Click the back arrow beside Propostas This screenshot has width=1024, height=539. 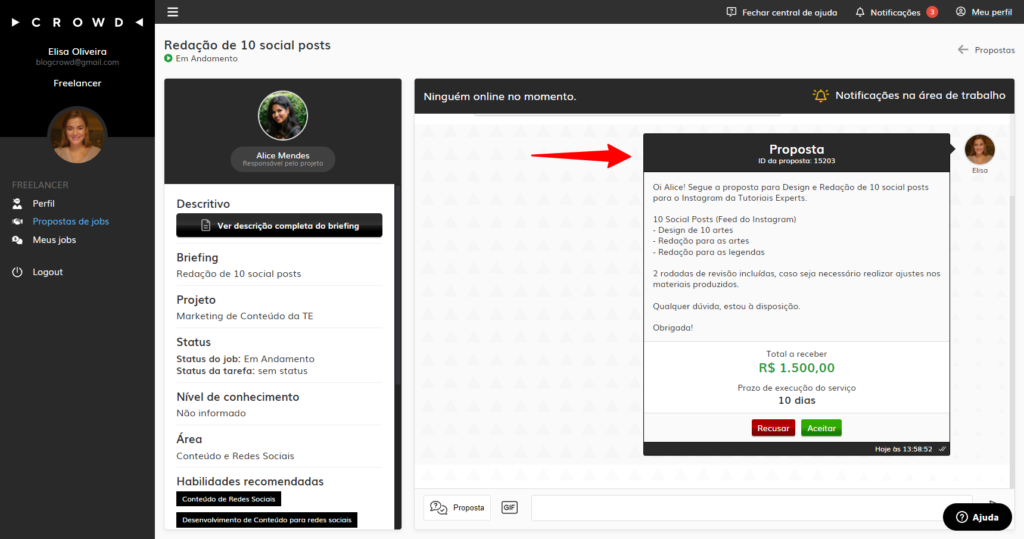963,50
